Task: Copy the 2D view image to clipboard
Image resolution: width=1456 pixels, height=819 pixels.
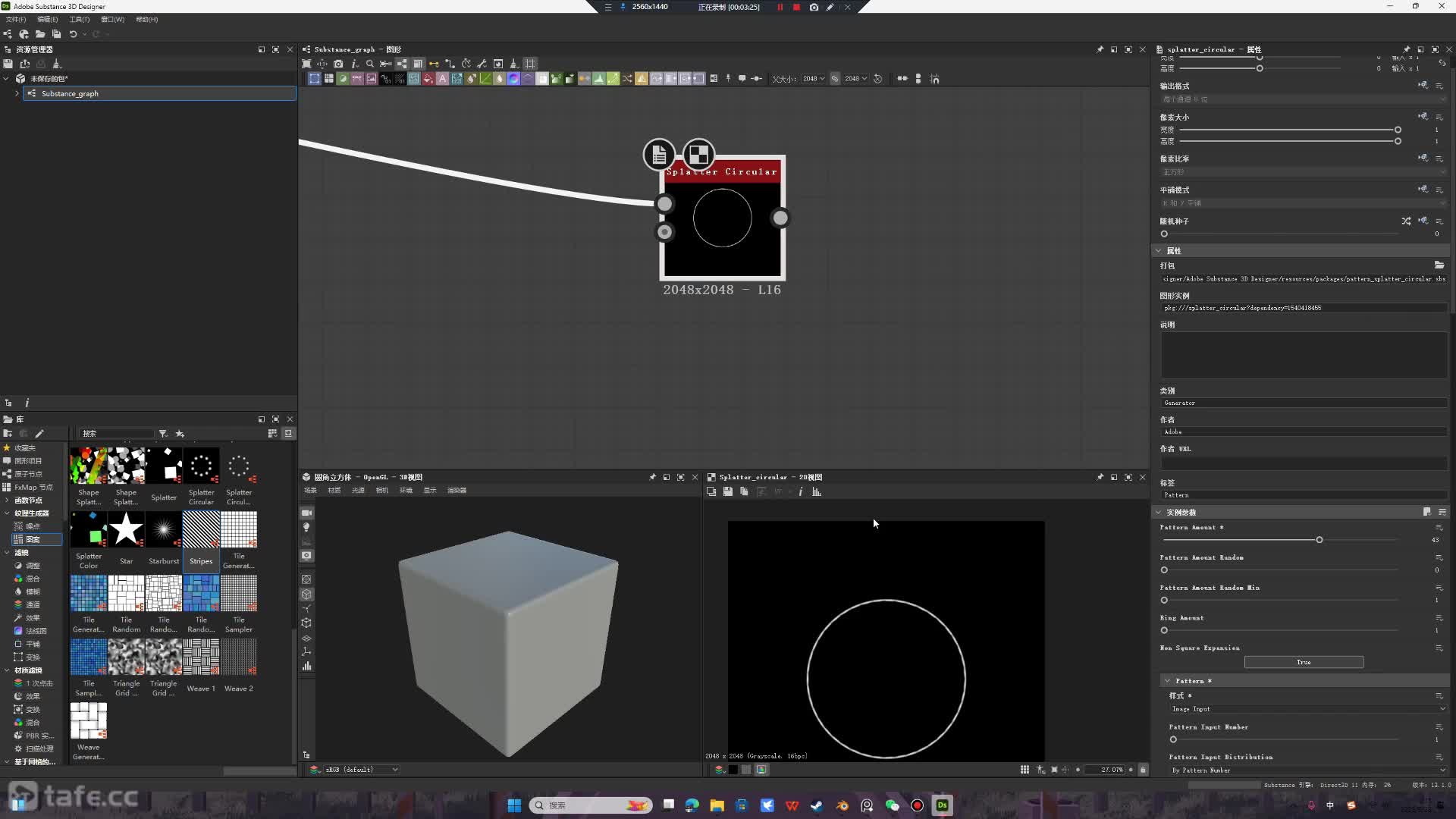Action: click(x=744, y=491)
